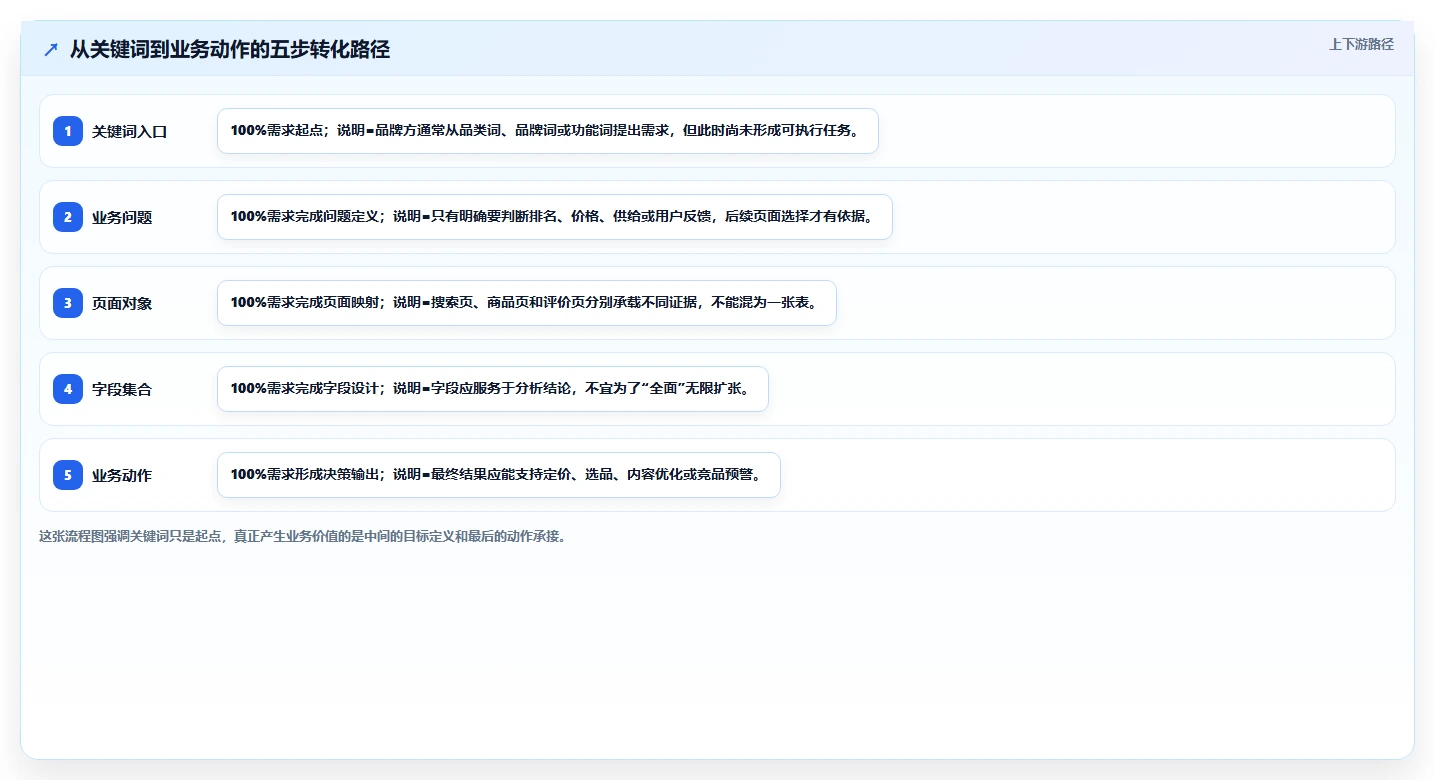Select the 字段集合 step label
This screenshot has width=1435, height=780.
(122, 390)
